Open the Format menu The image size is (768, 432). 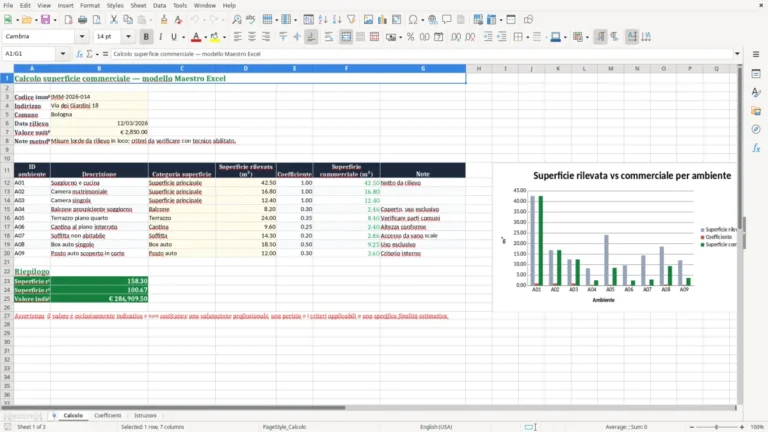pyautogui.click(x=90, y=5)
